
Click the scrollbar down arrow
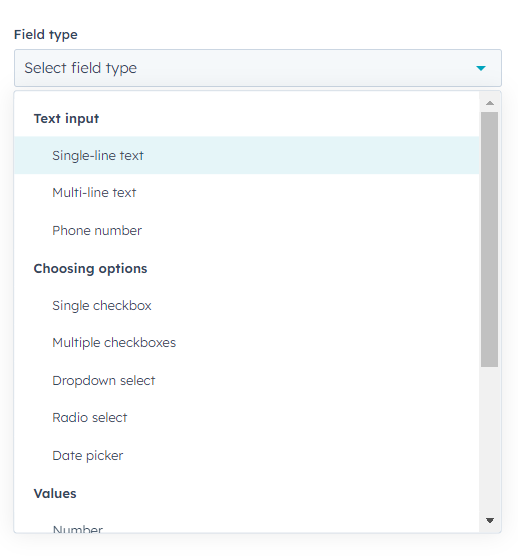click(x=490, y=520)
